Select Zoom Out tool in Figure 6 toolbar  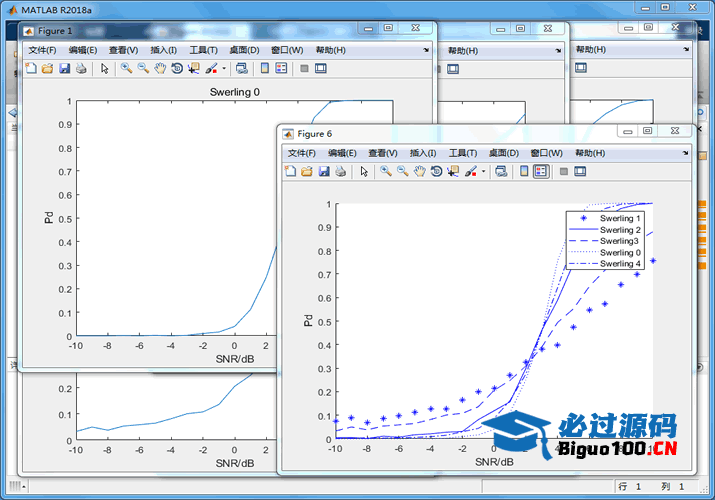(x=403, y=171)
